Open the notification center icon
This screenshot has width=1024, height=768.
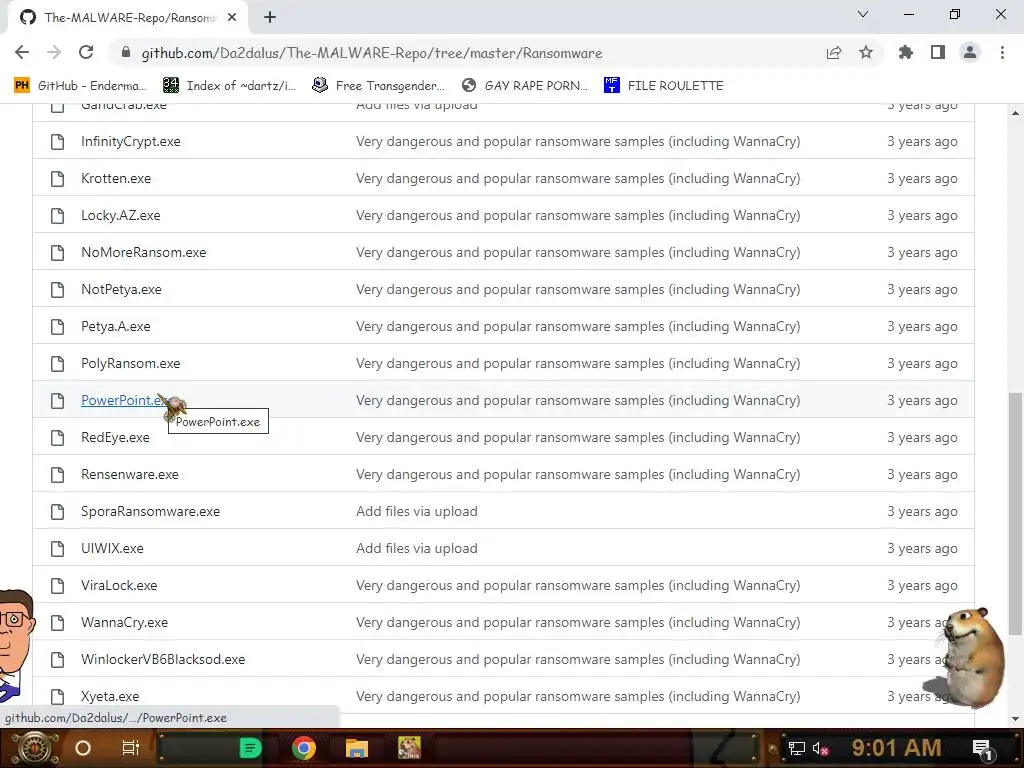tap(983, 749)
